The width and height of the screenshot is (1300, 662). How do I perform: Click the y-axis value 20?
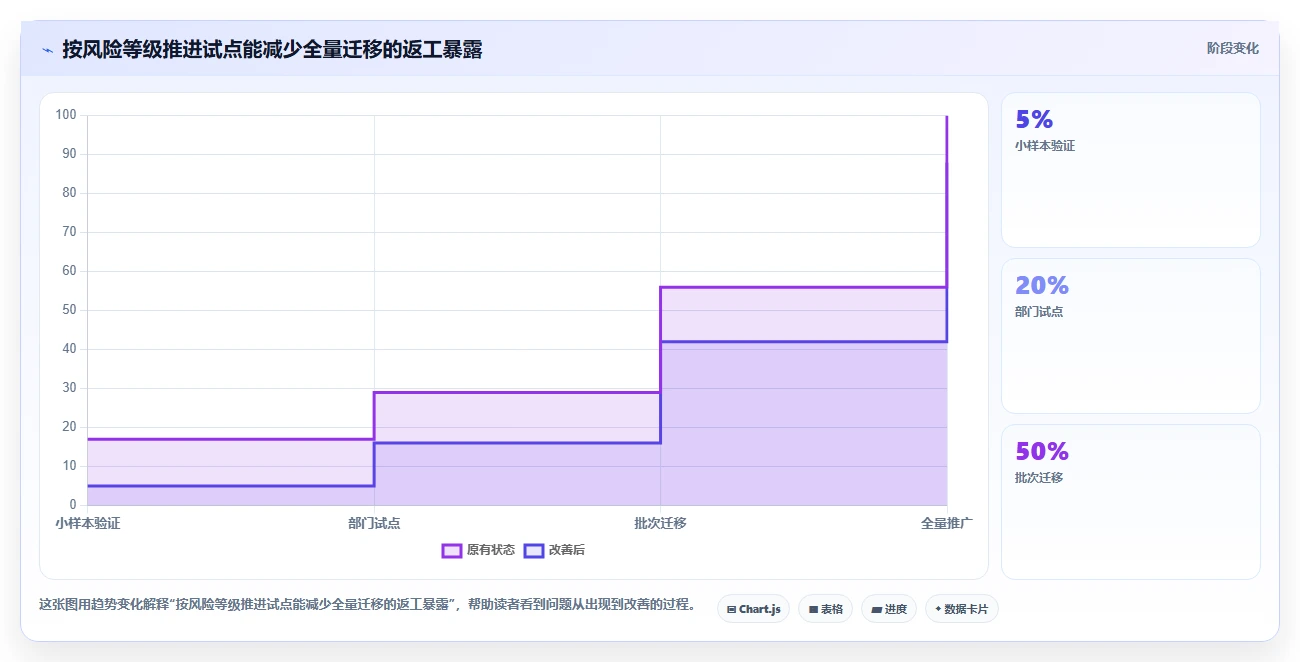tap(69, 427)
